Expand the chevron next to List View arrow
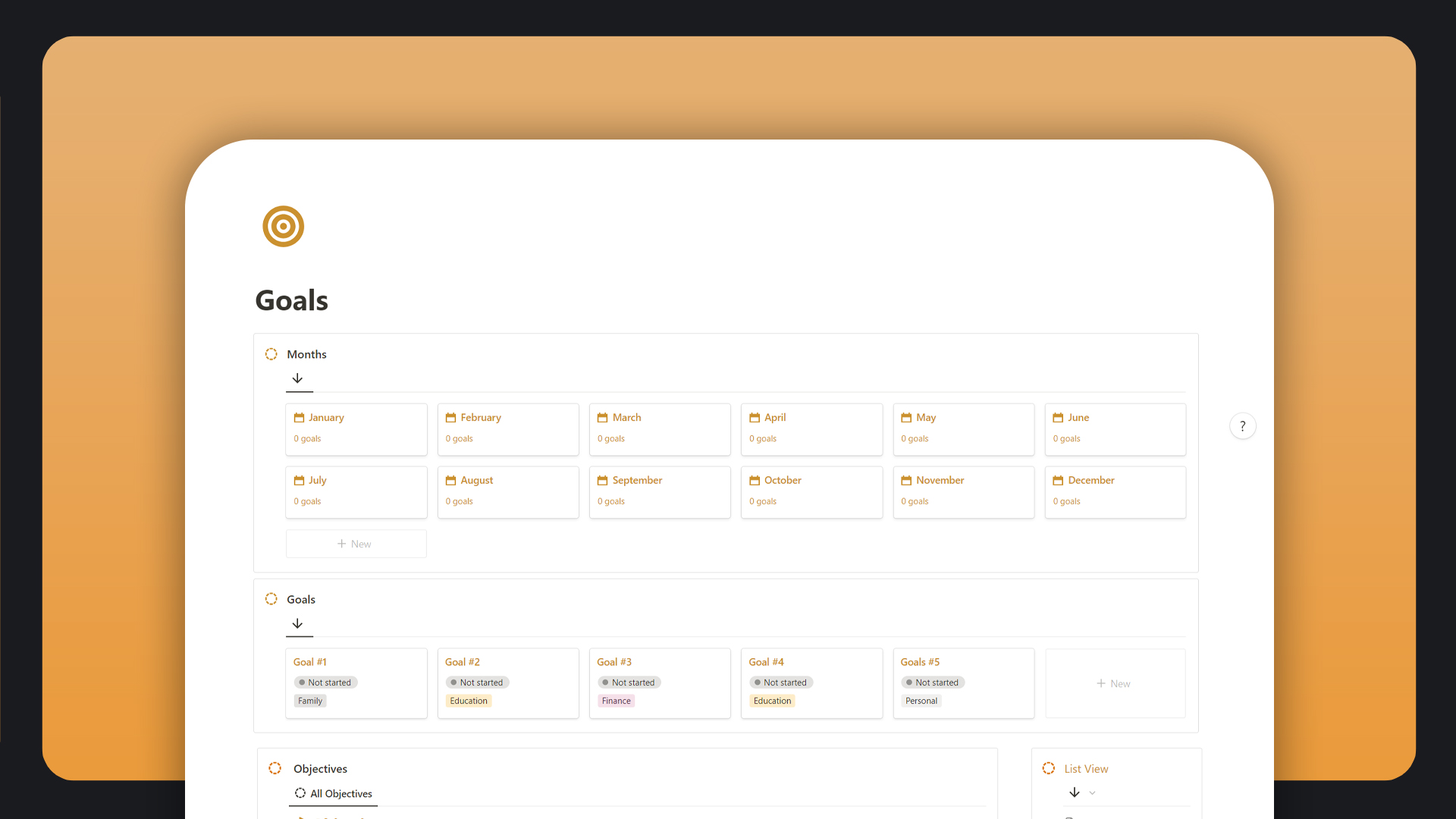1456x819 pixels. [1093, 793]
